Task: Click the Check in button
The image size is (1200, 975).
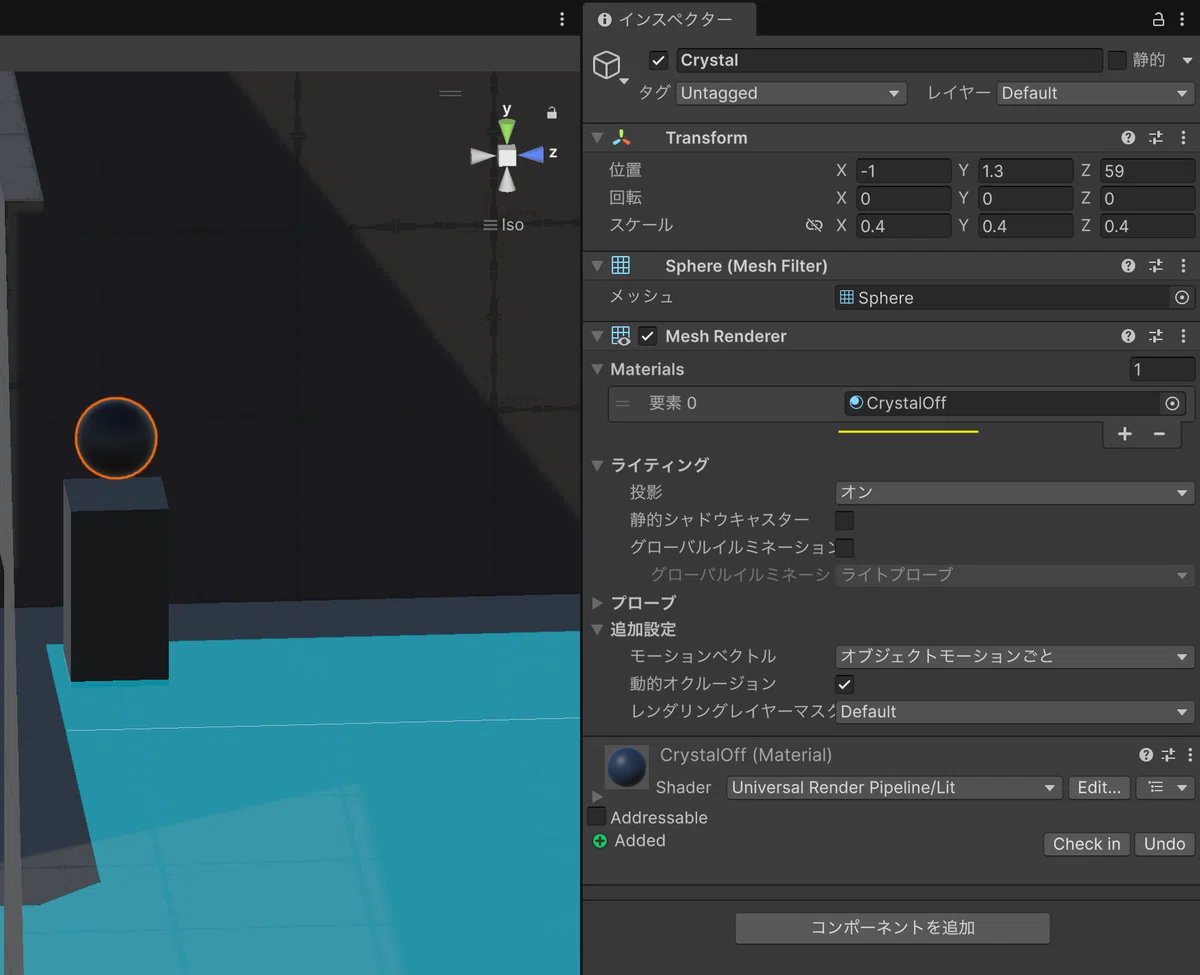Action: point(1086,844)
